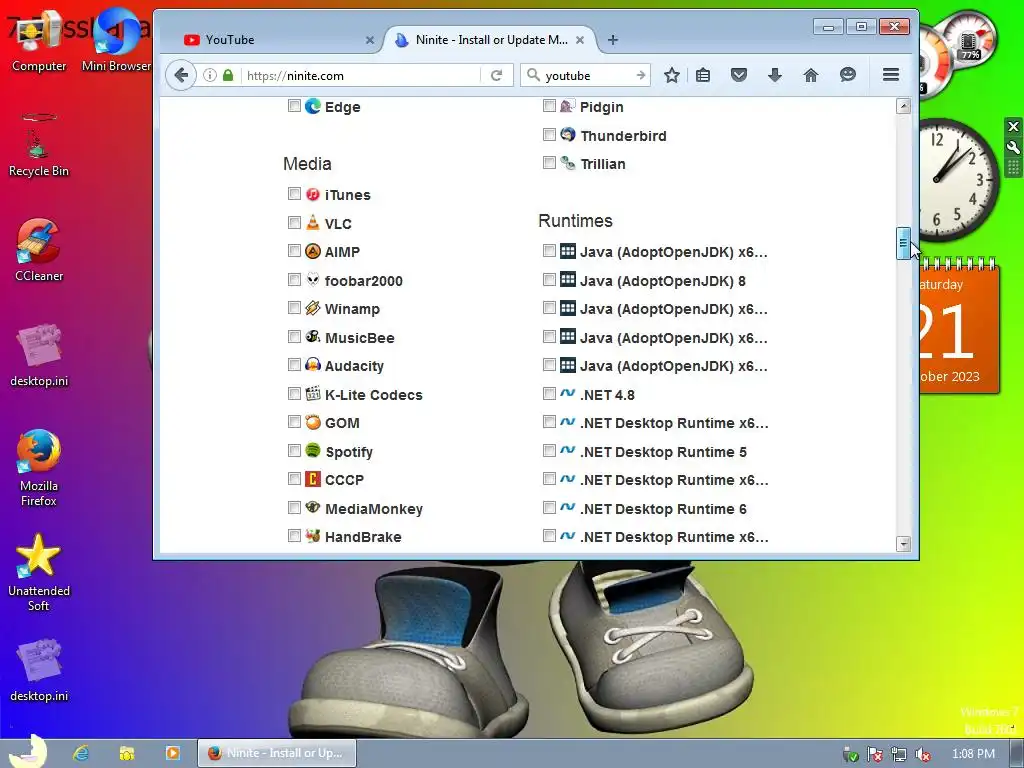
Task: Close the desktop gadget with X button
Action: coord(1013,126)
